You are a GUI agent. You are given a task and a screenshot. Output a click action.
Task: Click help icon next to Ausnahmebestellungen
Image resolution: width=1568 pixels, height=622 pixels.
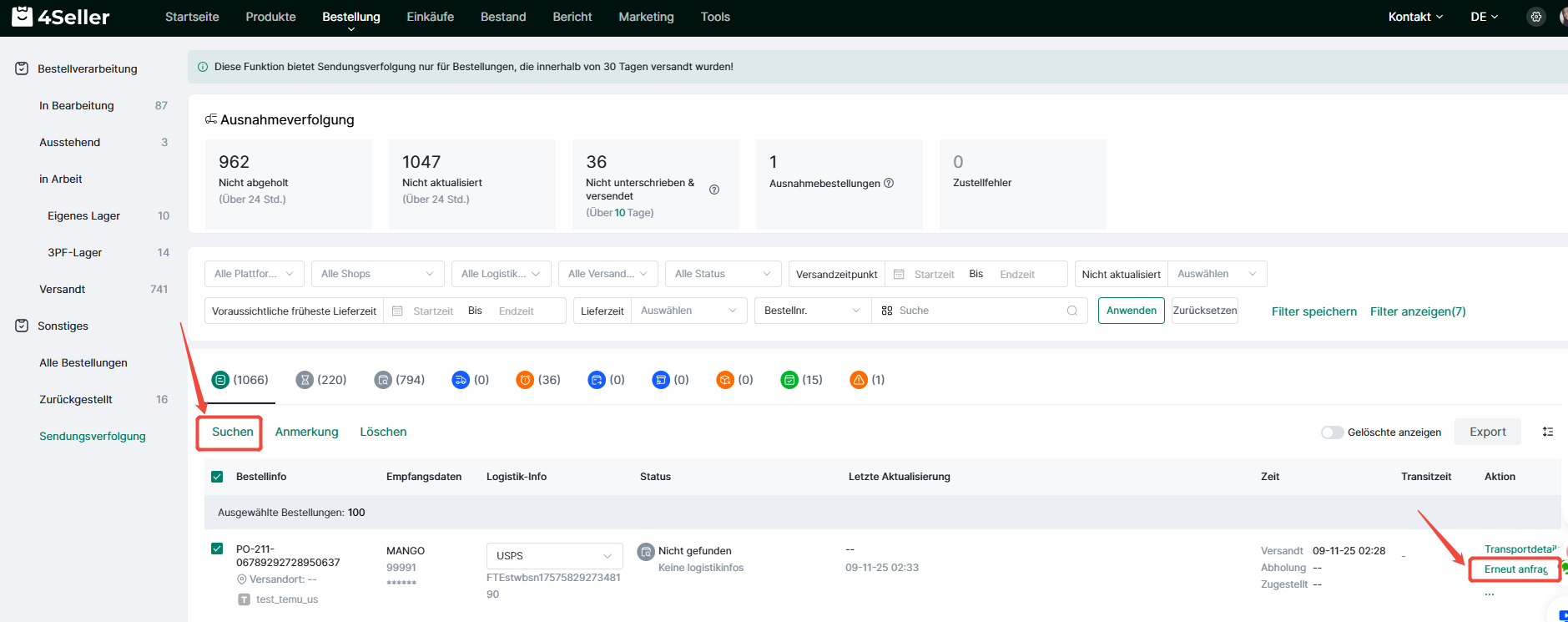(x=889, y=183)
